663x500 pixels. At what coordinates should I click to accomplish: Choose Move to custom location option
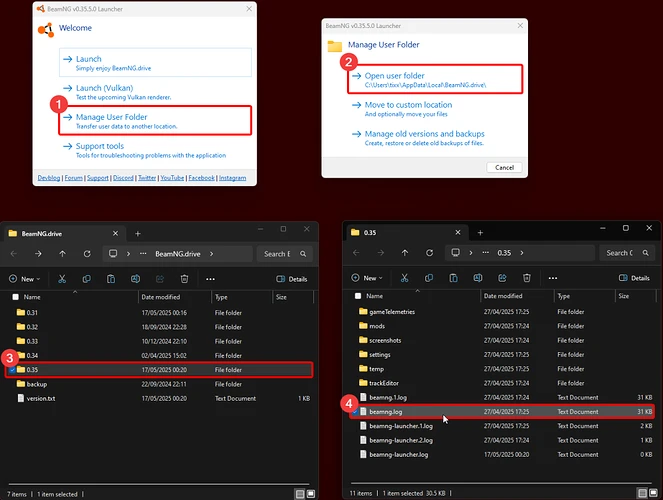click(435, 109)
